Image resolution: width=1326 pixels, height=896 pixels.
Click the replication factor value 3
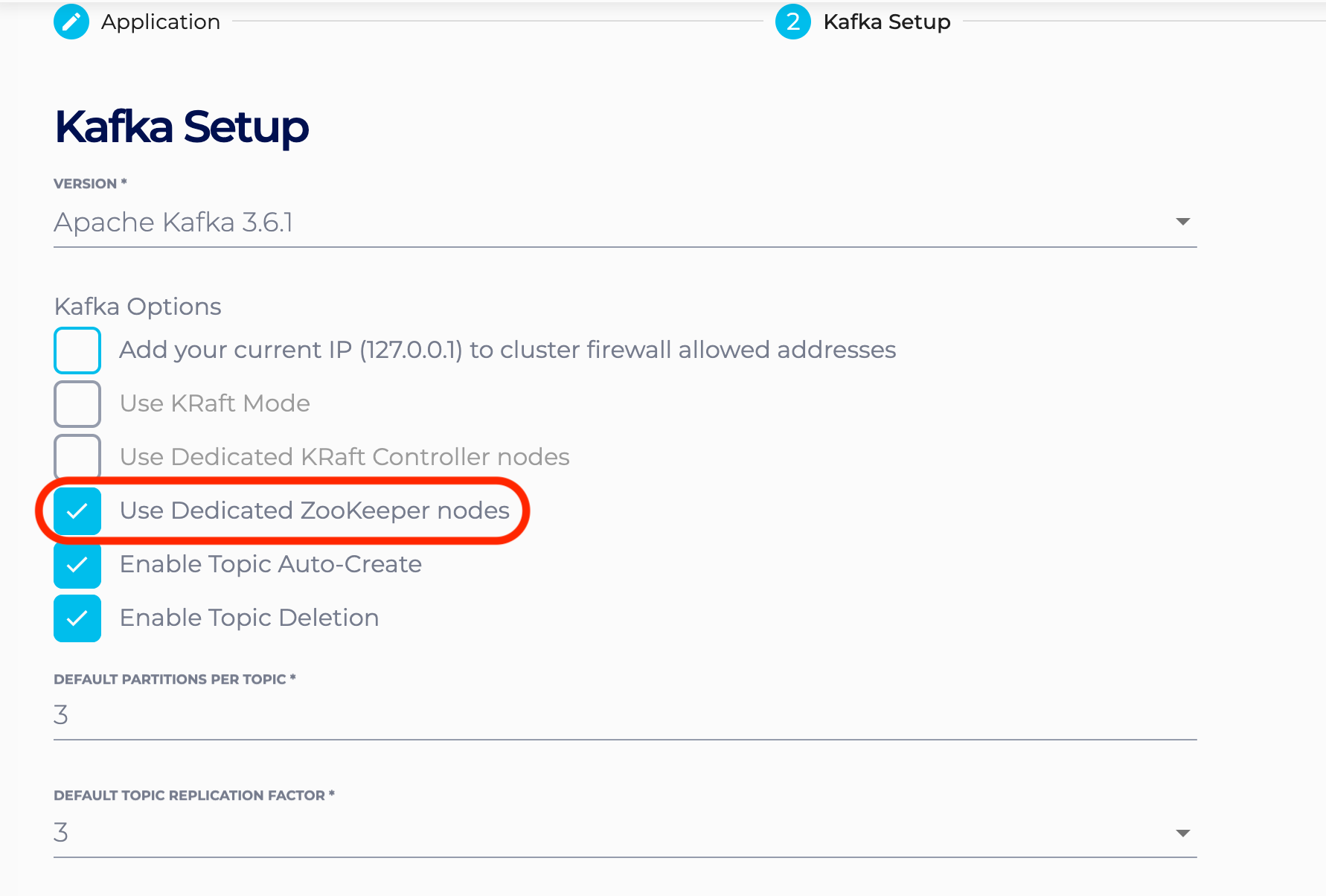pos(61,832)
